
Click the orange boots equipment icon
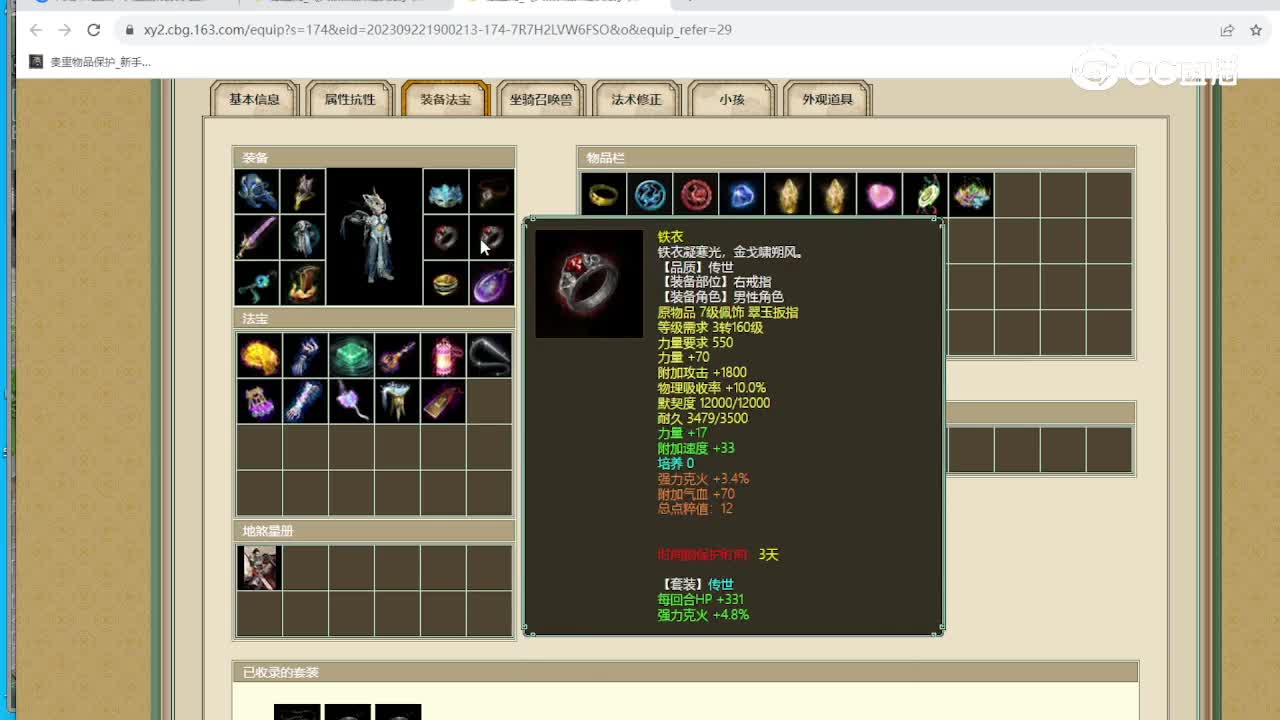(303, 283)
